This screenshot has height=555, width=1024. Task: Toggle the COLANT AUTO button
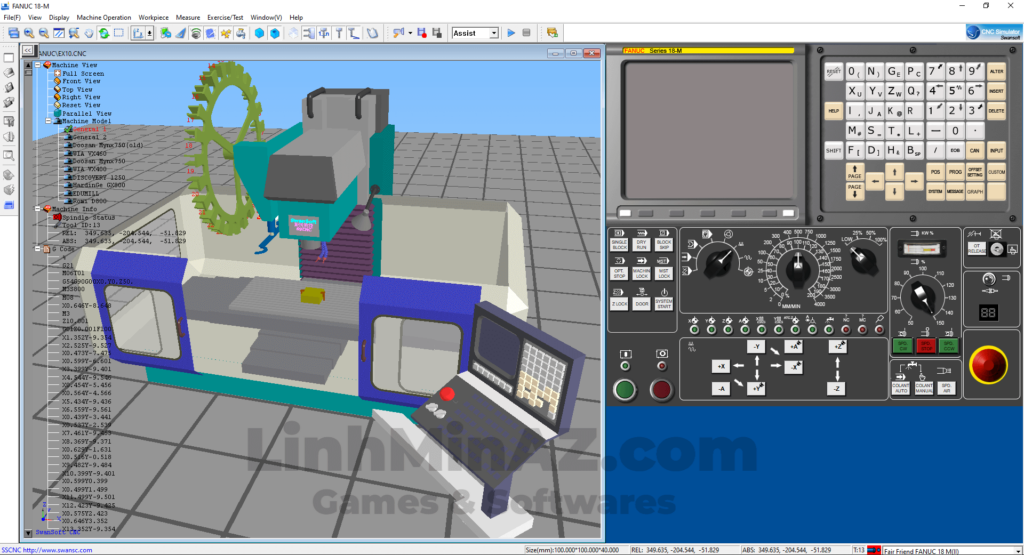pyautogui.click(x=901, y=388)
